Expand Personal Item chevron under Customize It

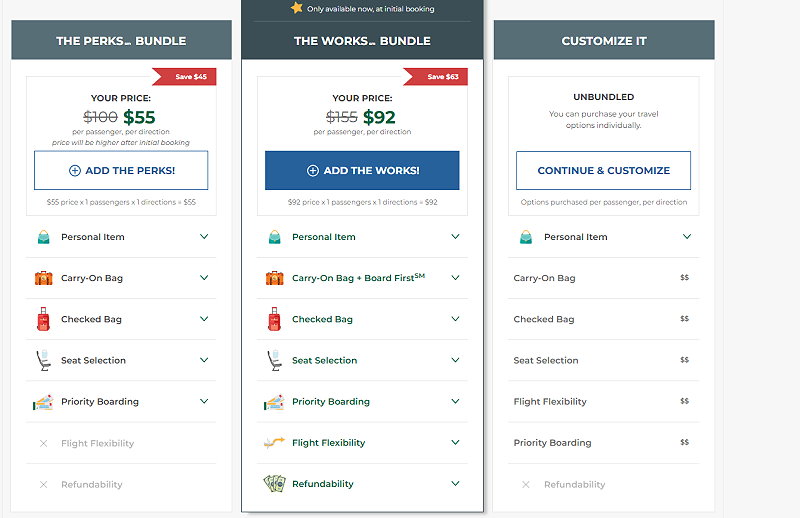tap(687, 237)
